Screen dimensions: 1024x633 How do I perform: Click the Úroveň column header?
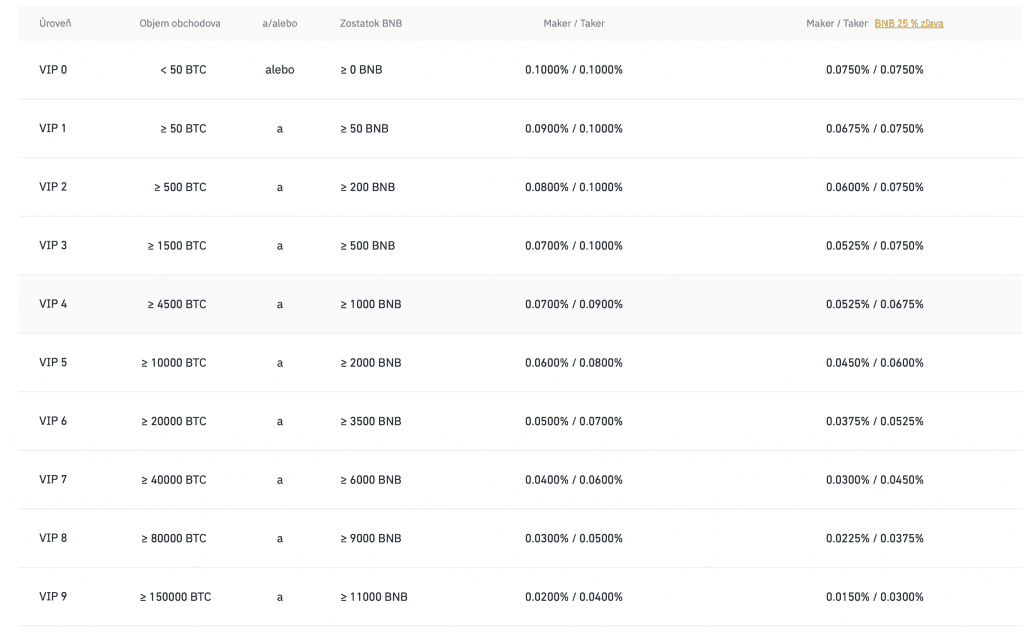[x=55, y=23]
